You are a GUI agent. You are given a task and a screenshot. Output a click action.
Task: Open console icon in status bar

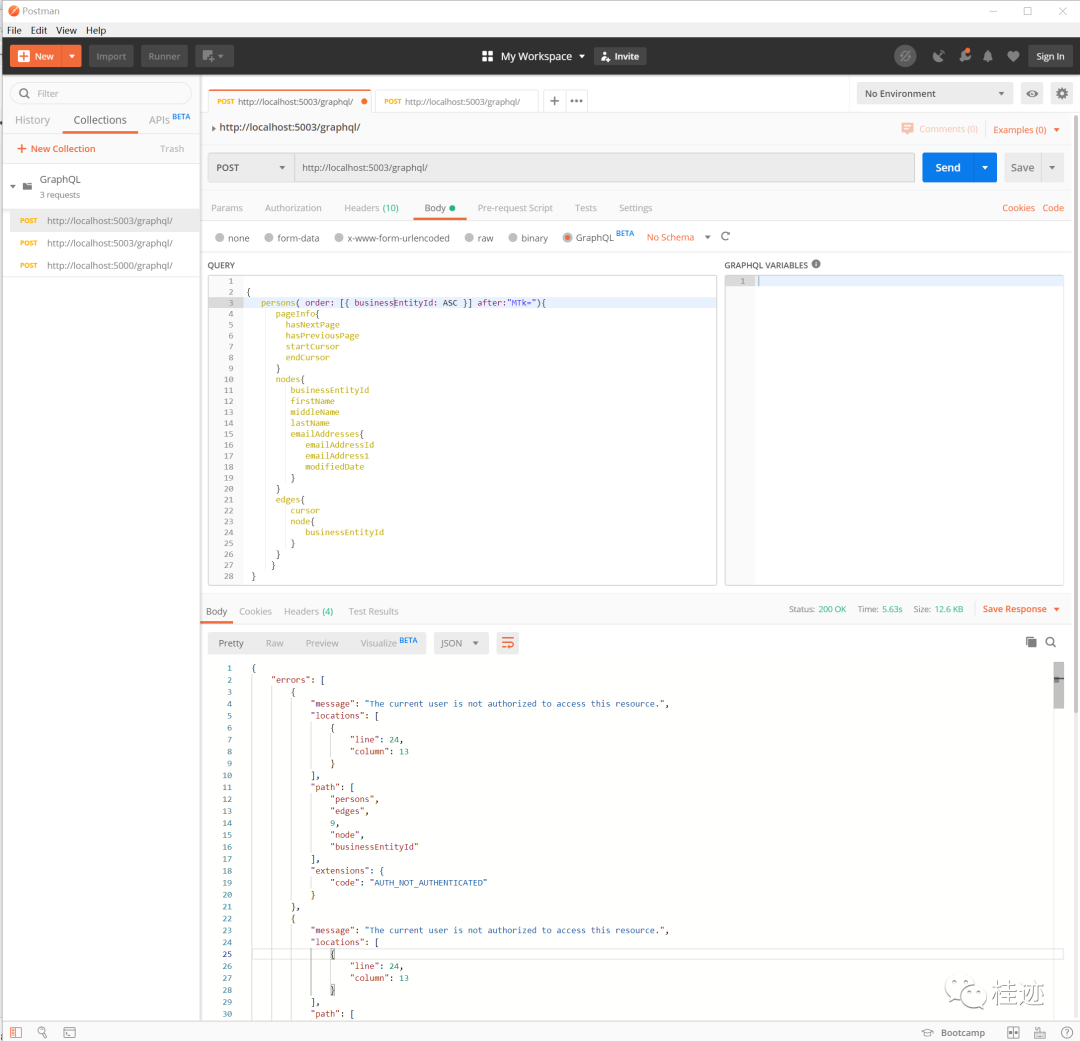(x=70, y=1032)
